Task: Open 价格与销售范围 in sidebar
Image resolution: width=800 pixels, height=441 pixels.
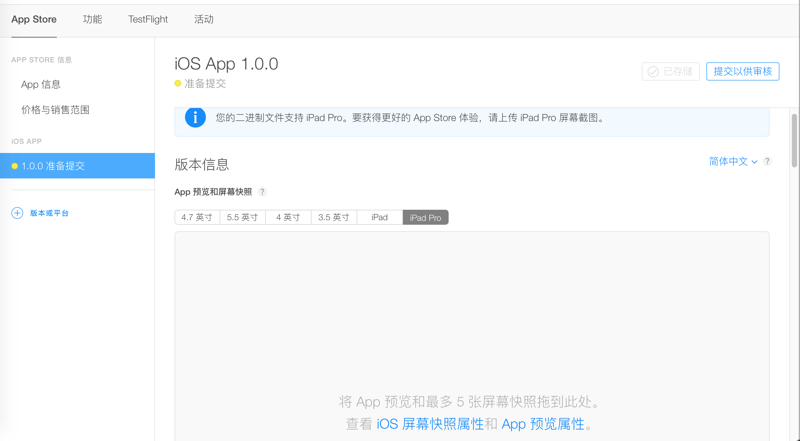Action: click(55, 110)
